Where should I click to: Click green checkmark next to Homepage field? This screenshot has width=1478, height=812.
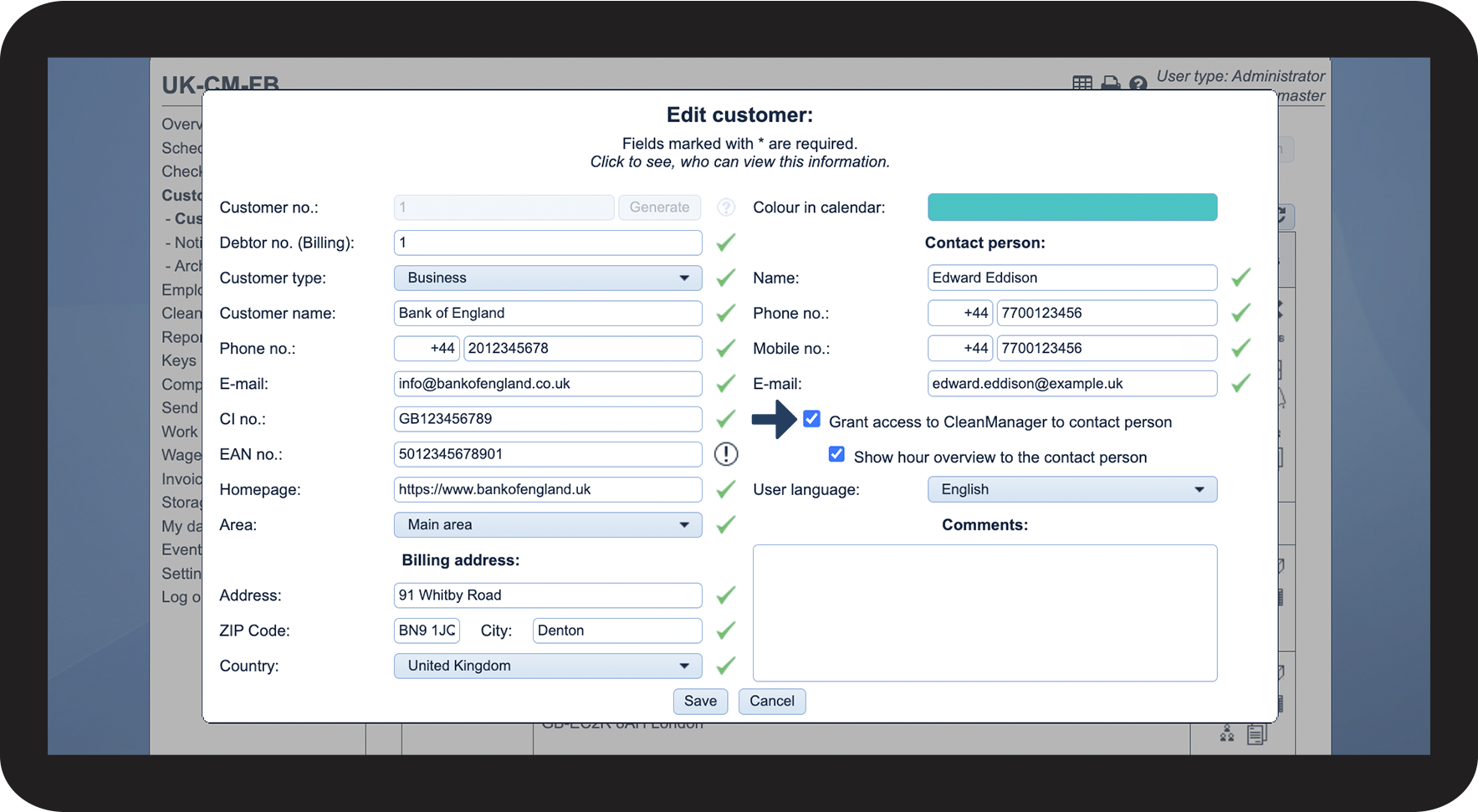point(726,489)
